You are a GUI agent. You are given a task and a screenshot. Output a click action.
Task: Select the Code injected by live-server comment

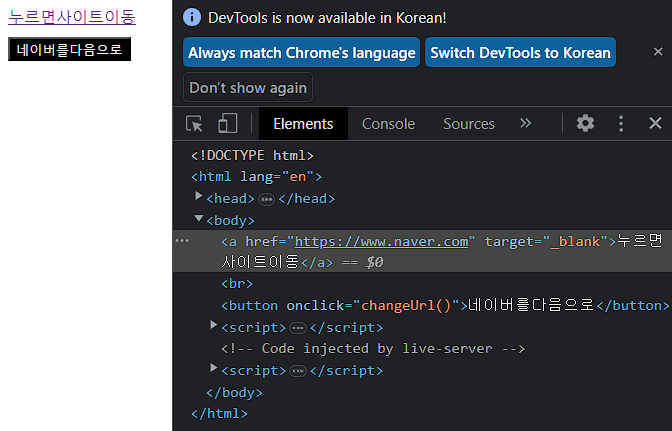point(373,349)
